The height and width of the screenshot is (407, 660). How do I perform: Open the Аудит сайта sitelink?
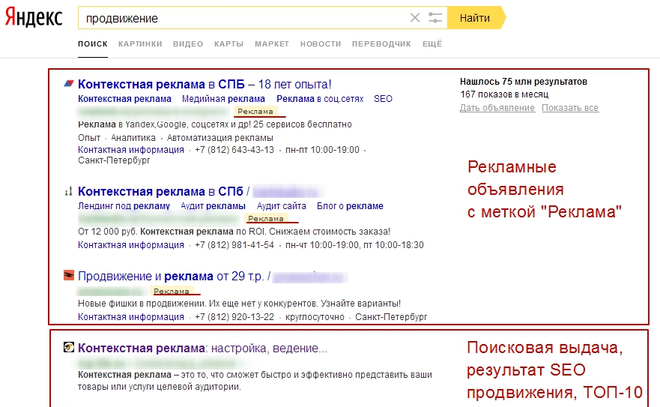point(281,206)
